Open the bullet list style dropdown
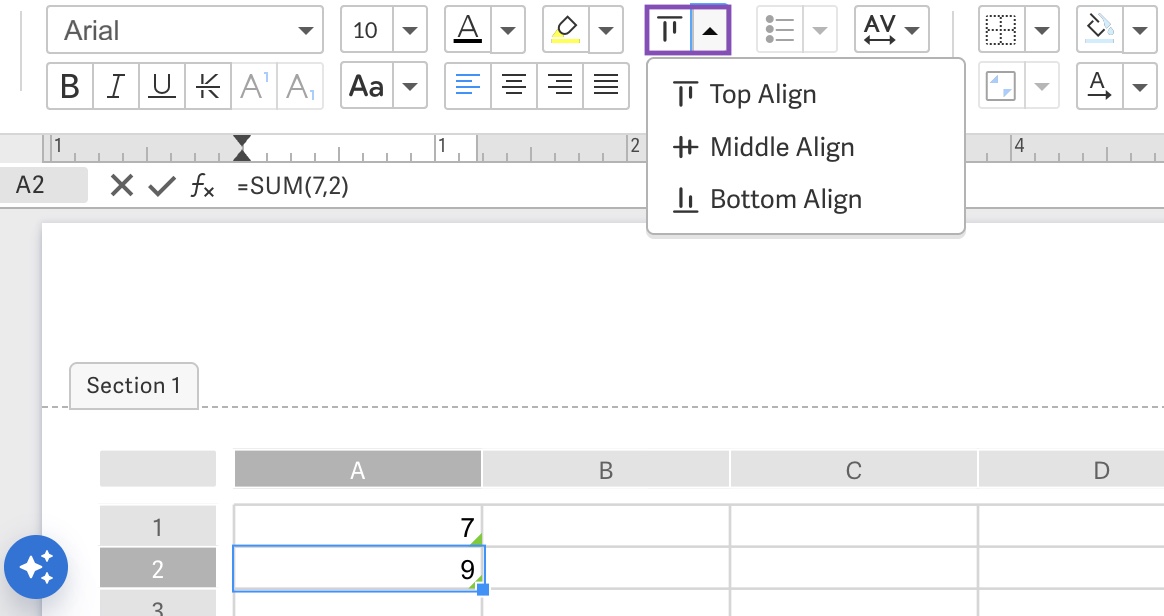Screen dimensions: 1164x616 (x=820, y=30)
